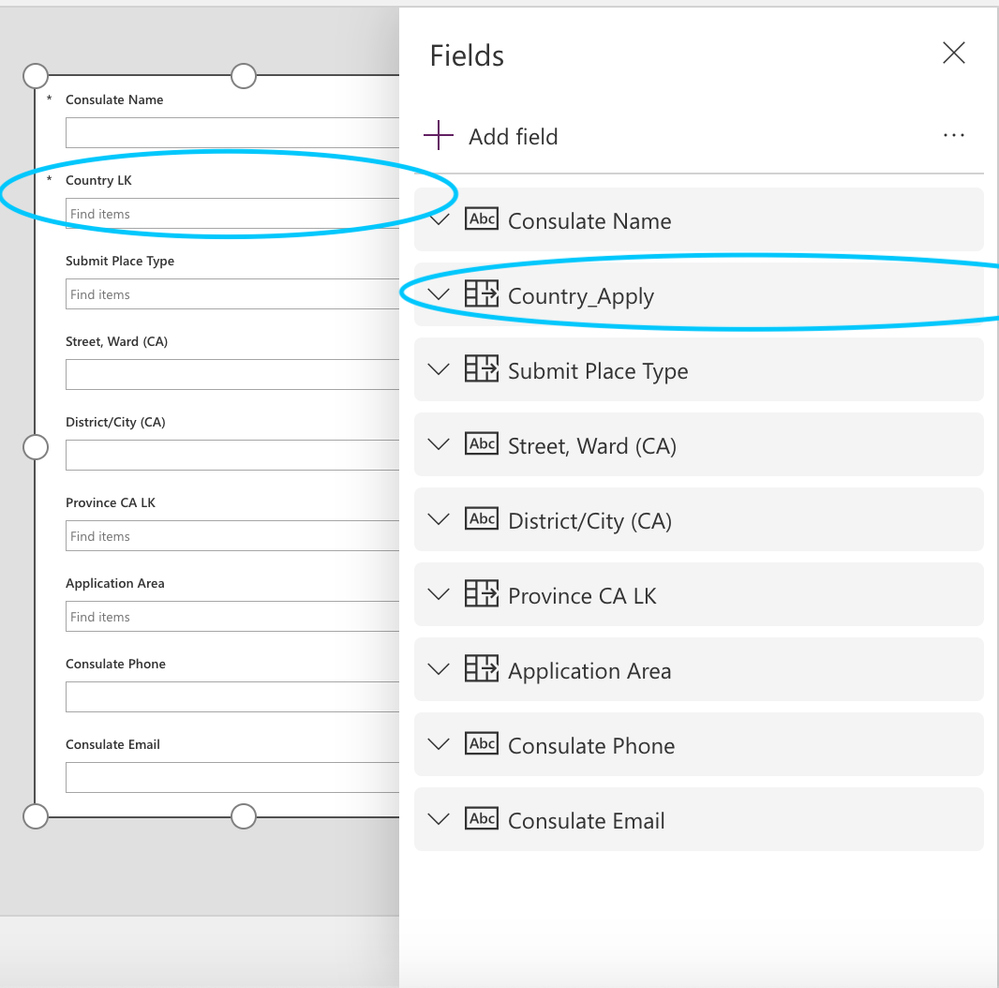Click the Abc text icon beside Consulate Name
Viewport: 999px width, 988px height.
pos(482,219)
